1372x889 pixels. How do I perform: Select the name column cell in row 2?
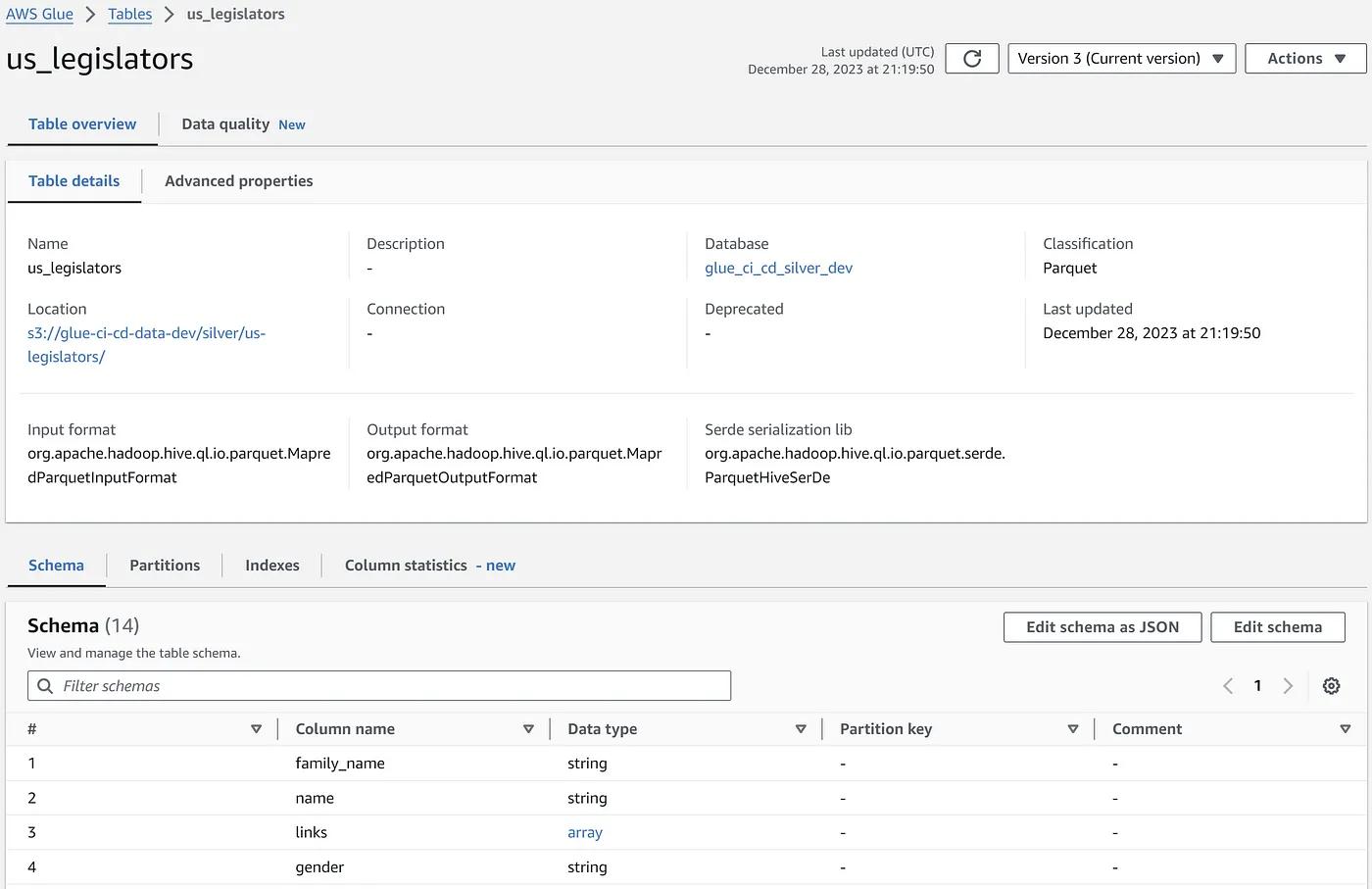click(315, 799)
